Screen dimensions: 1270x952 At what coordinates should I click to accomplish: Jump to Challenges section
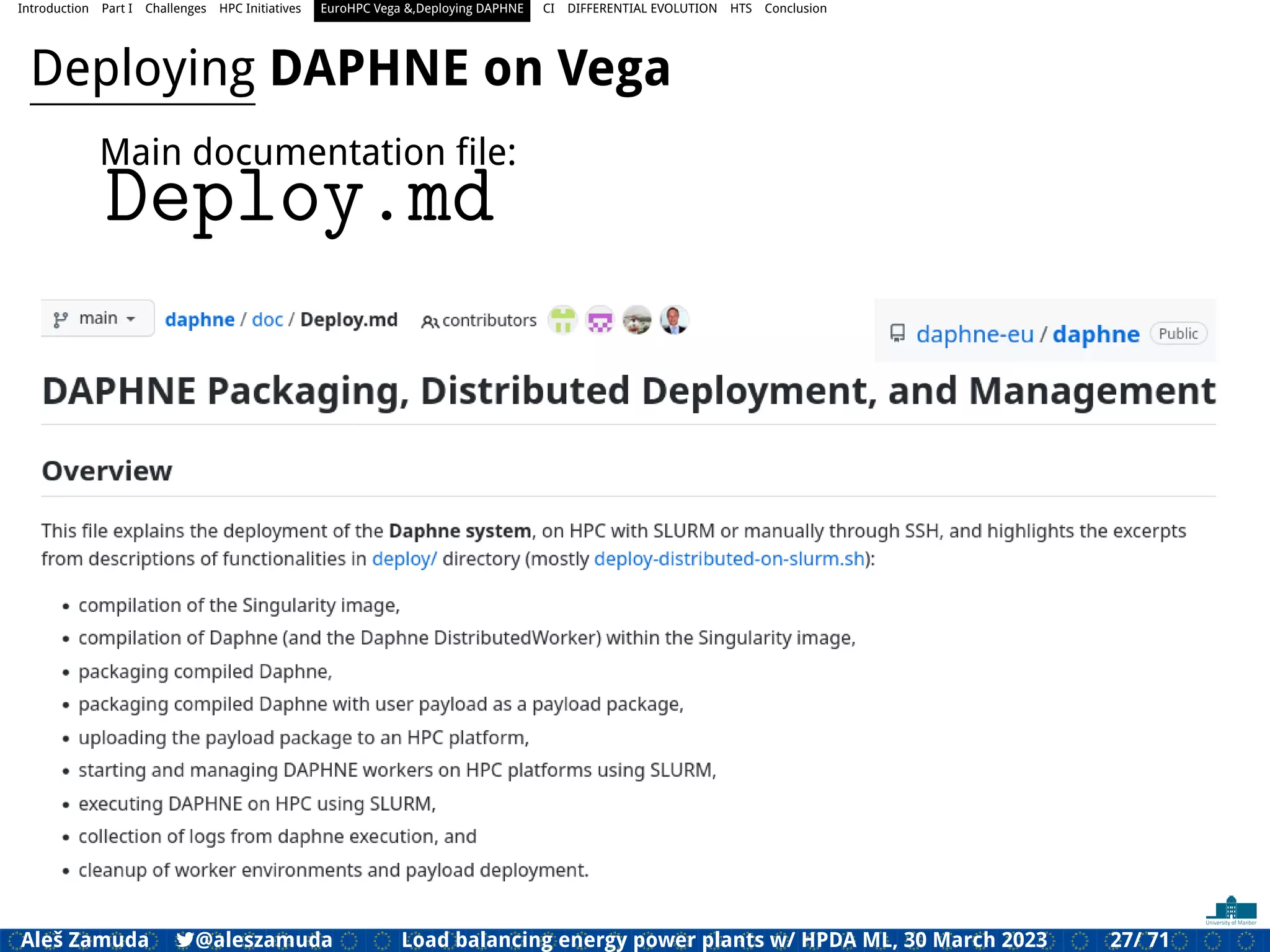coord(175,9)
